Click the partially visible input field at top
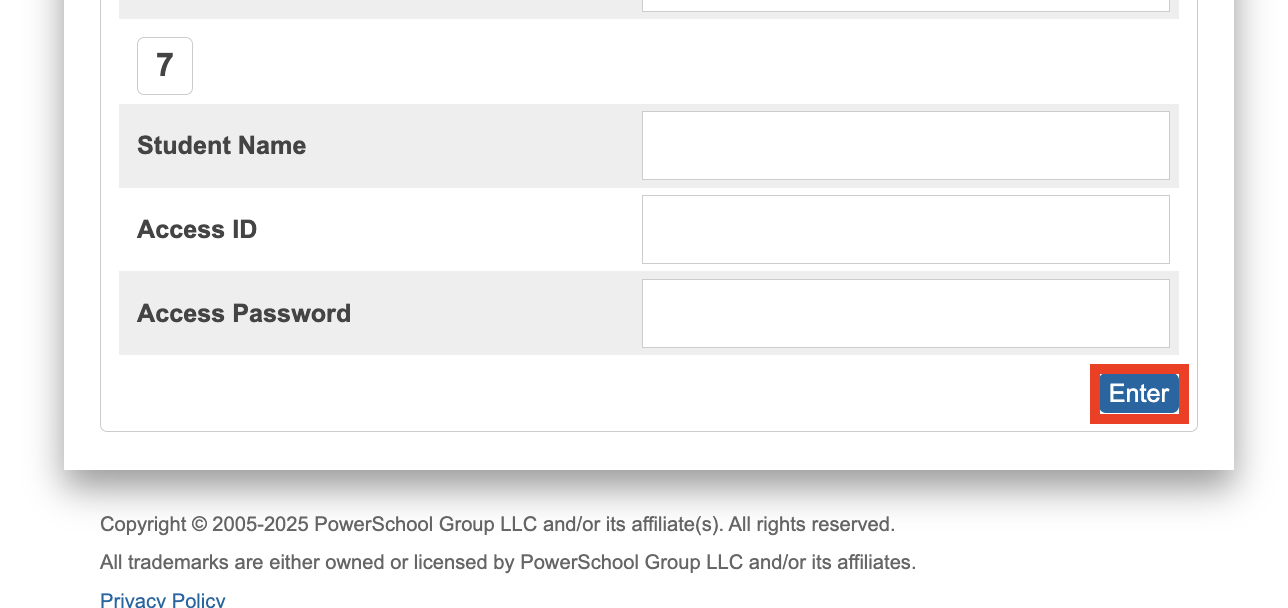The height and width of the screenshot is (608, 1288). (x=905, y=5)
